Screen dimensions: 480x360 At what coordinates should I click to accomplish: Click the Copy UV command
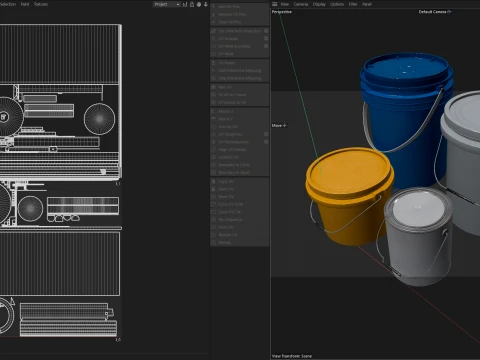239,181
